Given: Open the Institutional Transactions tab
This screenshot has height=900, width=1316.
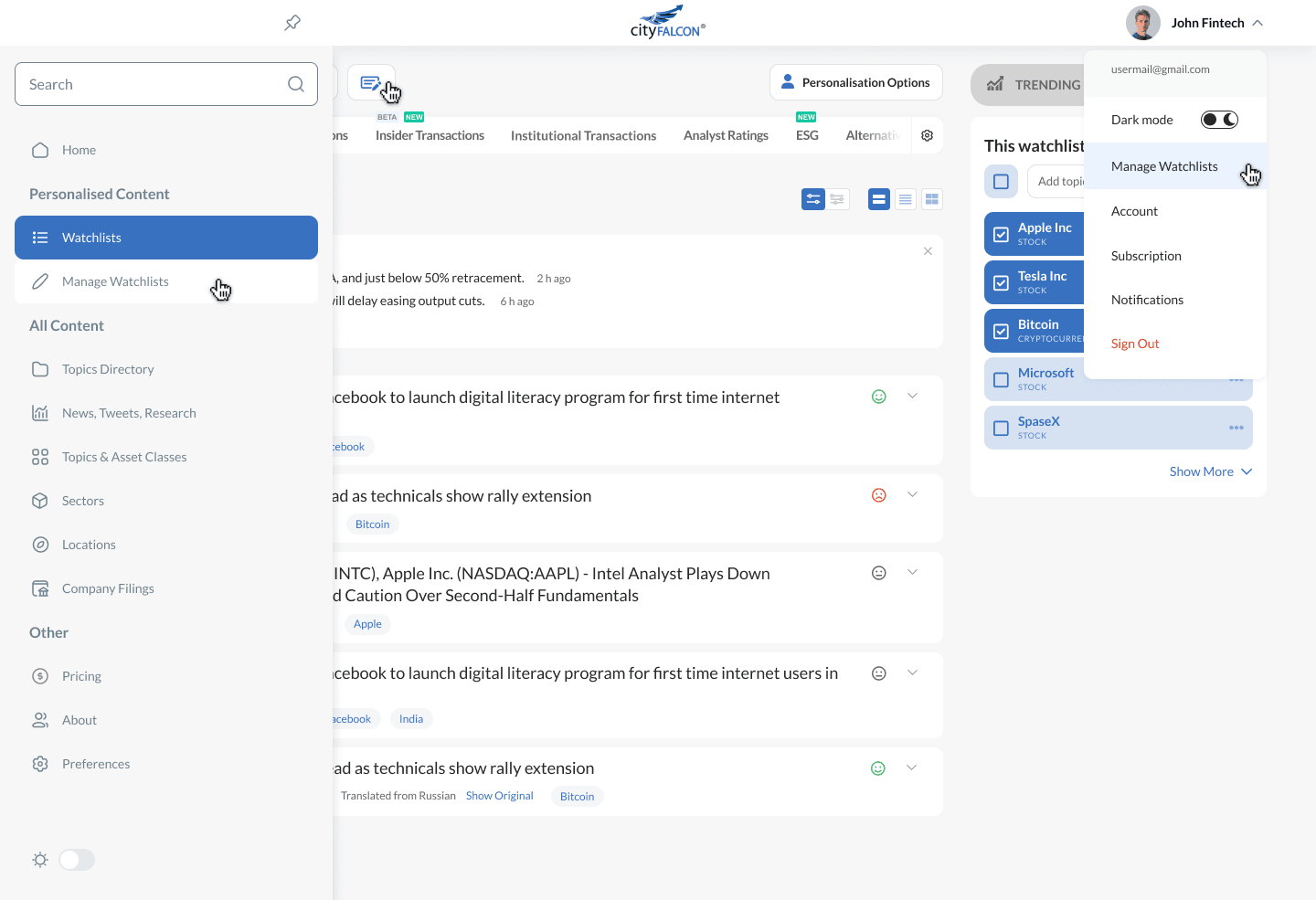Looking at the screenshot, I should 583,135.
